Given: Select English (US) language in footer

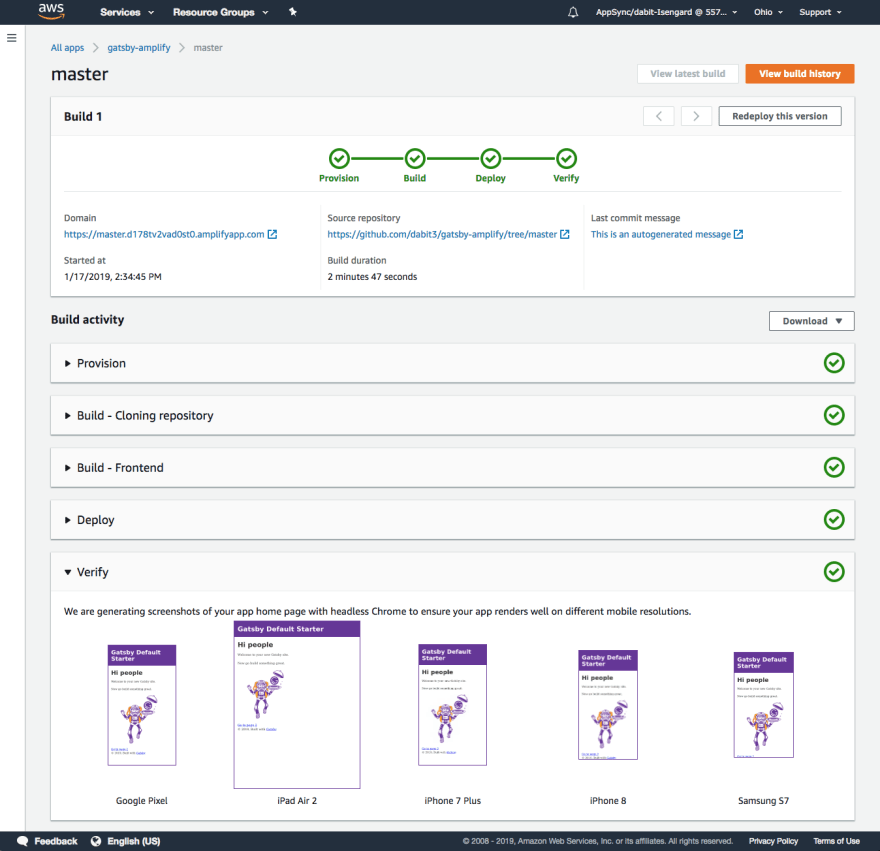Looking at the screenshot, I should pos(134,841).
